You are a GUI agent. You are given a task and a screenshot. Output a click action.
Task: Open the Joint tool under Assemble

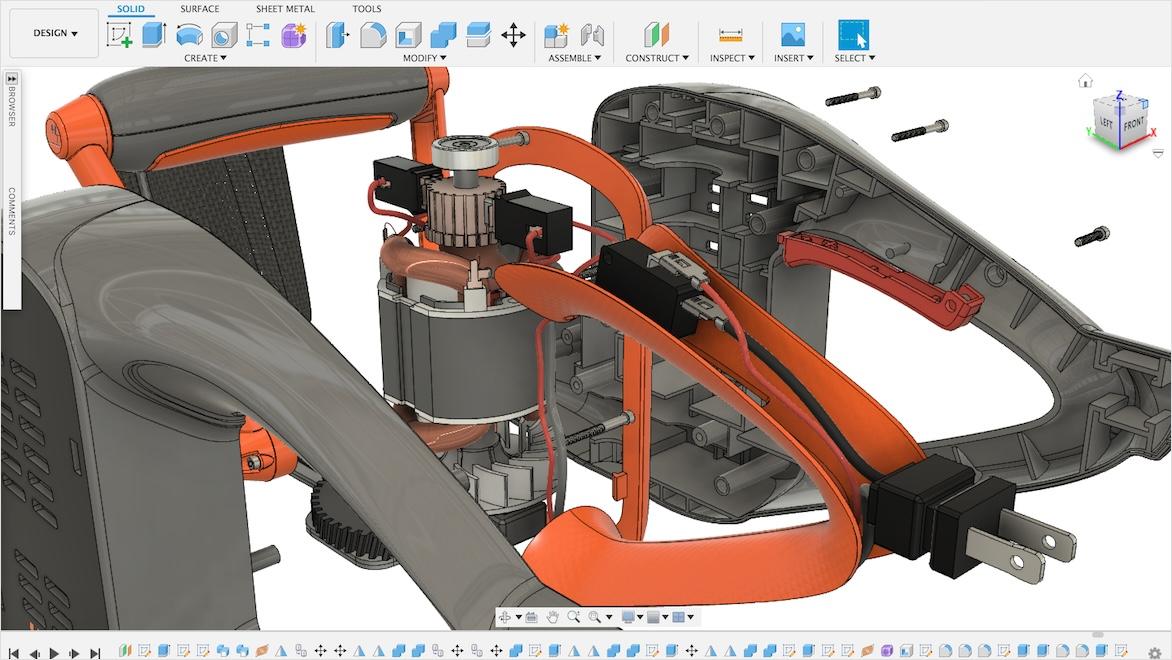click(x=591, y=35)
